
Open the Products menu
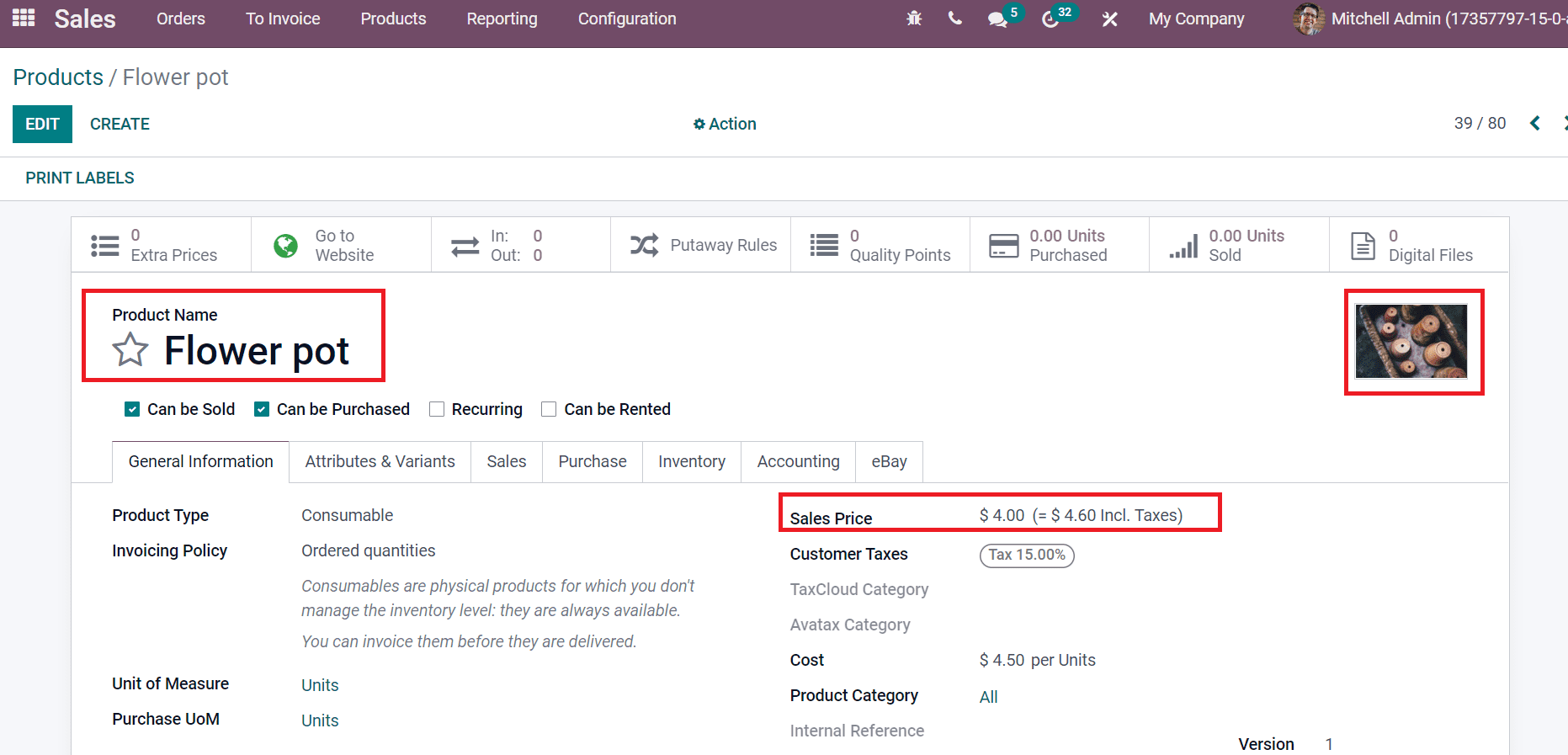pyautogui.click(x=394, y=19)
